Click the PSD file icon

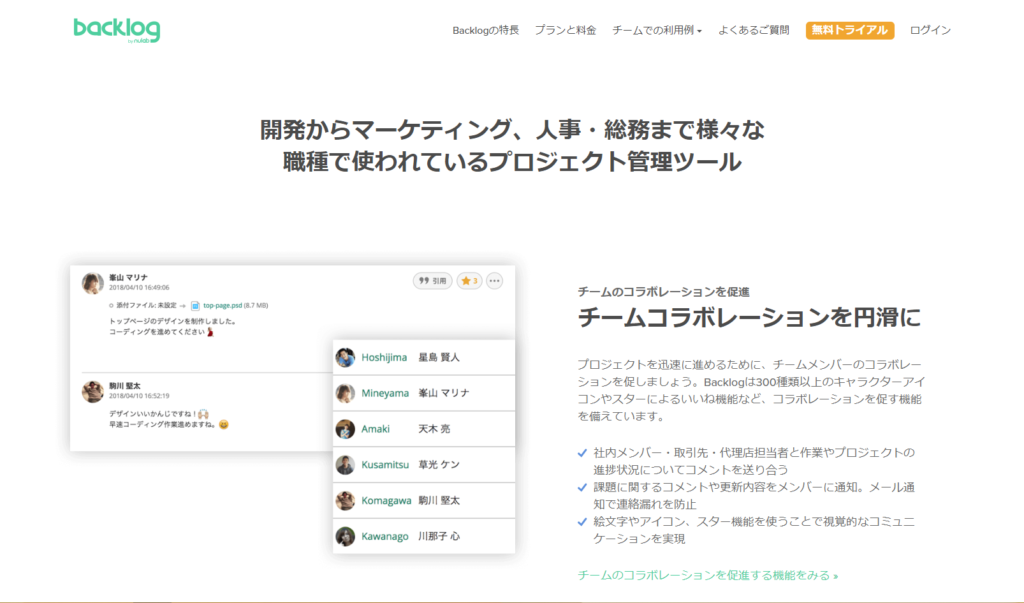point(195,305)
